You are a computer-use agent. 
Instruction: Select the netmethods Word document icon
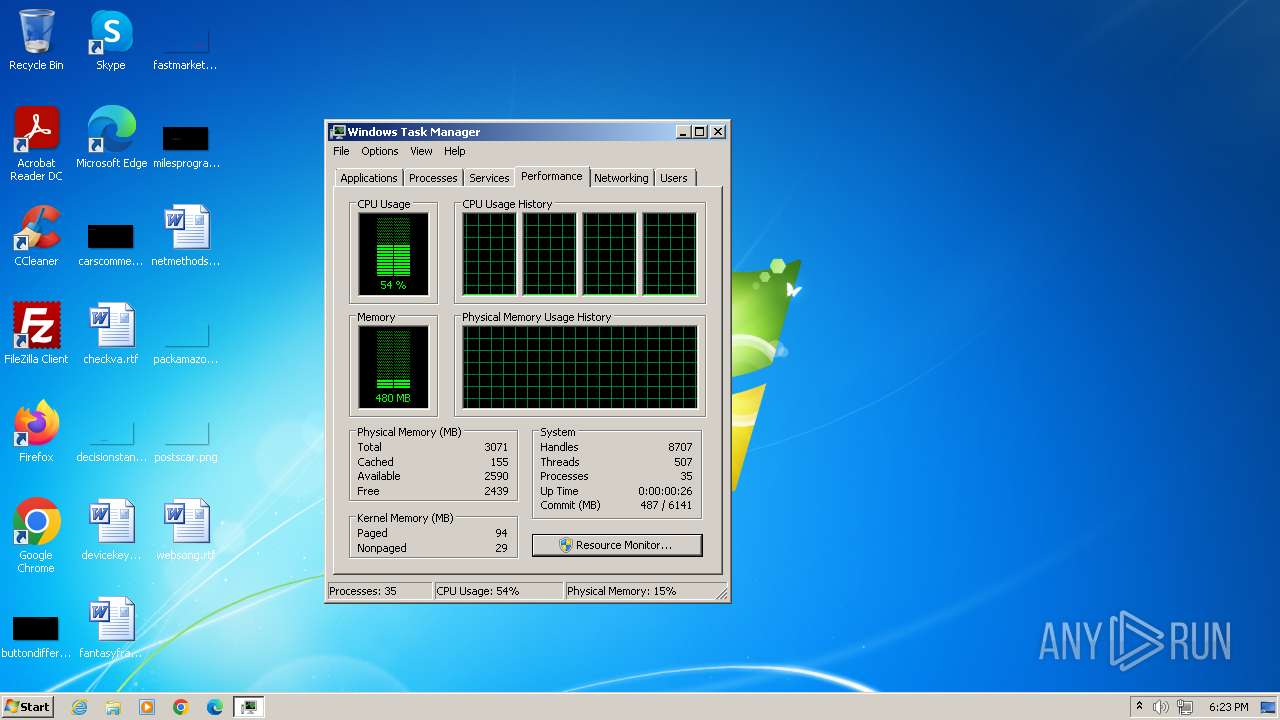pyautogui.click(x=185, y=235)
